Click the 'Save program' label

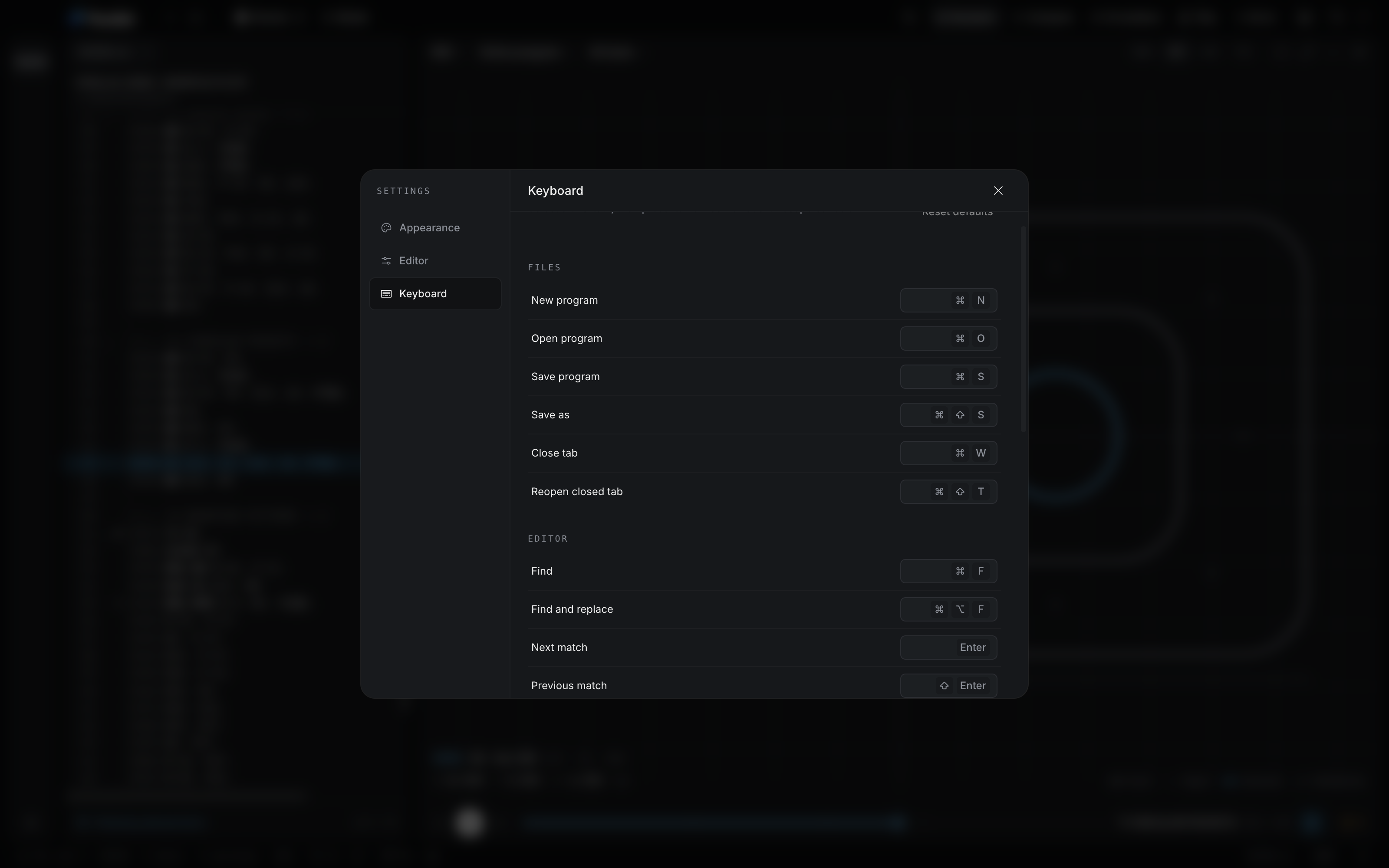565,377
